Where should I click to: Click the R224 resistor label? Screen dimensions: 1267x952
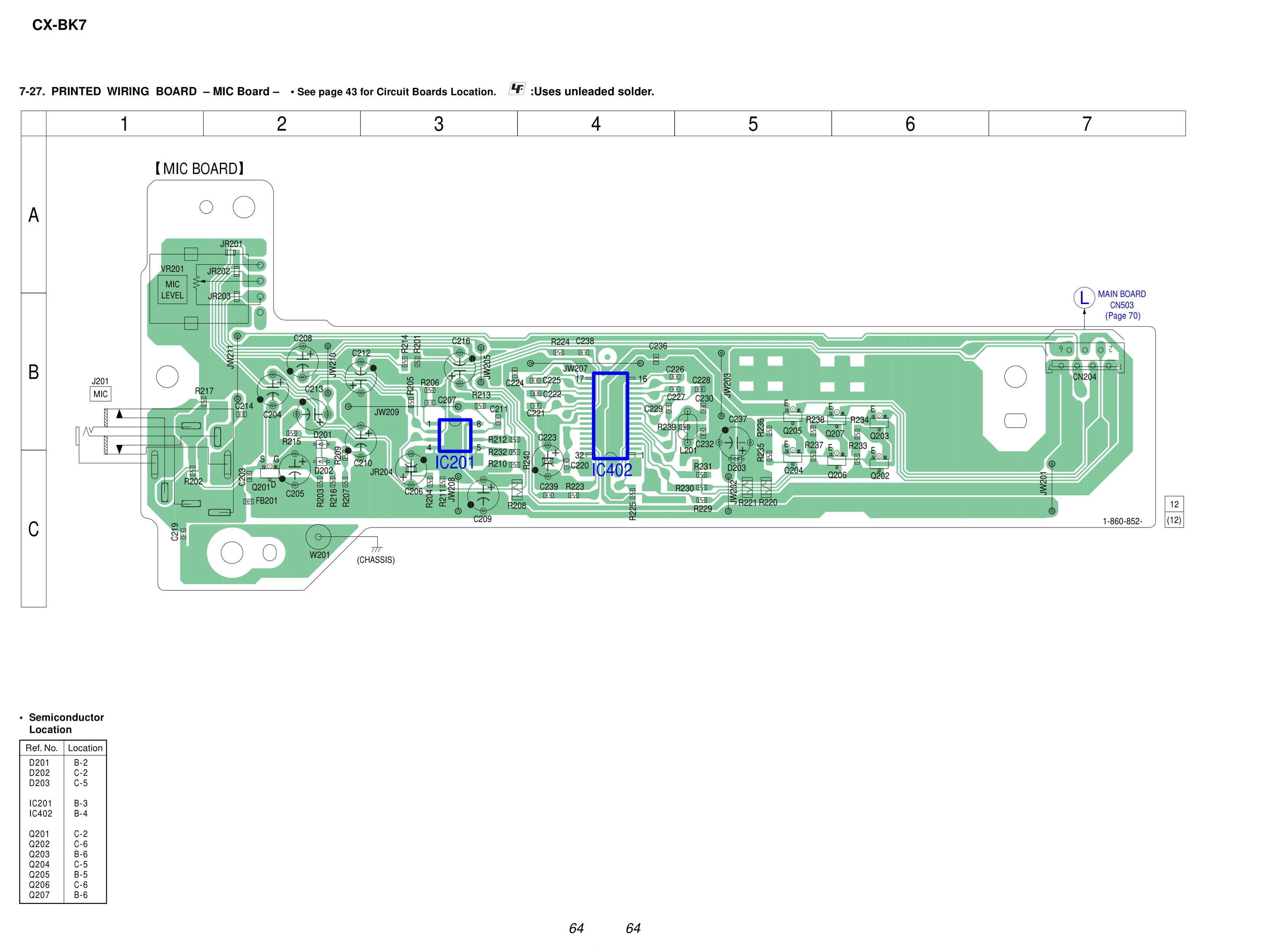pyautogui.click(x=560, y=342)
